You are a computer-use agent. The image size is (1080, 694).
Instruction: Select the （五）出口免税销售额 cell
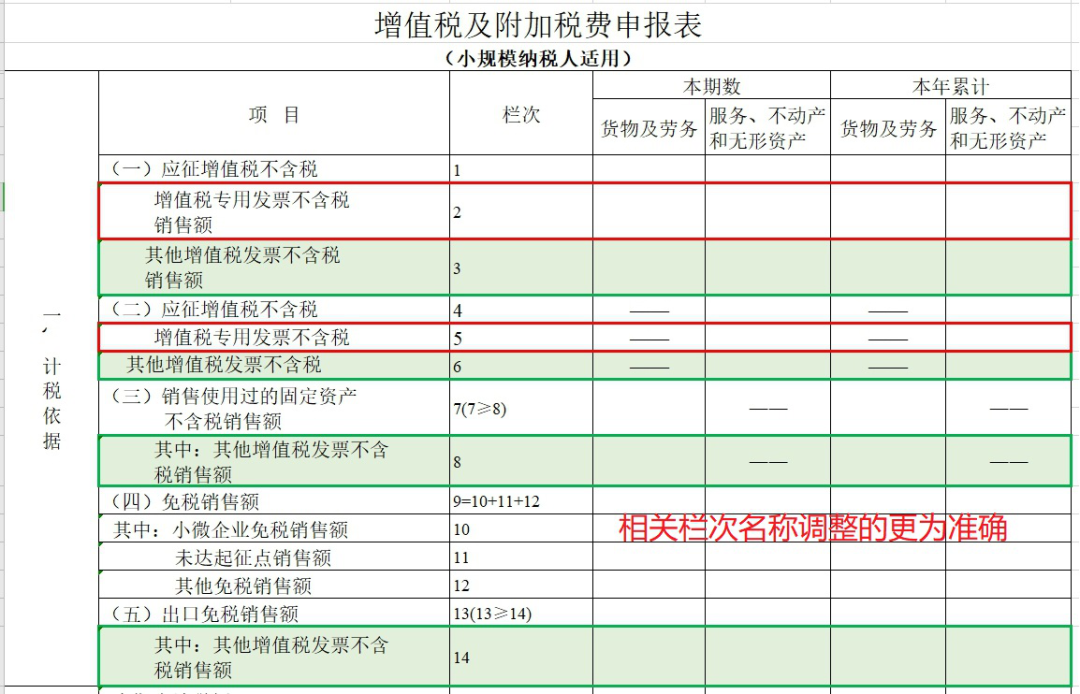274,613
